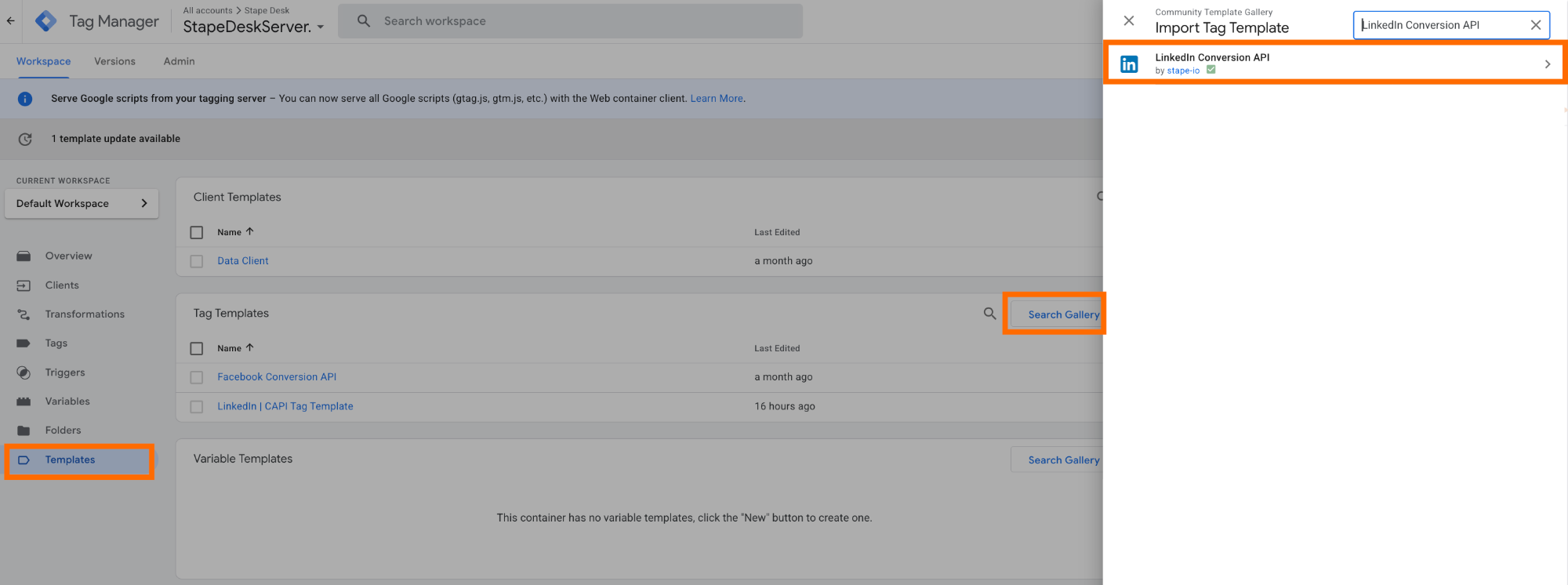Click the Folders sidebar icon

24,431
